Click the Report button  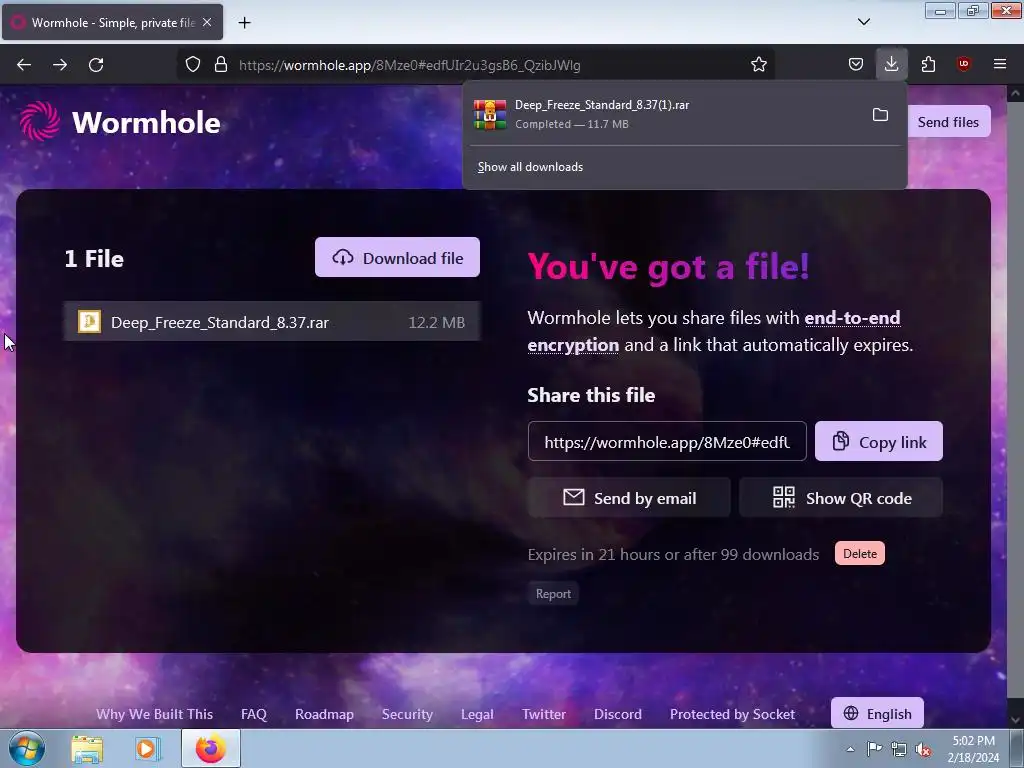coord(553,594)
